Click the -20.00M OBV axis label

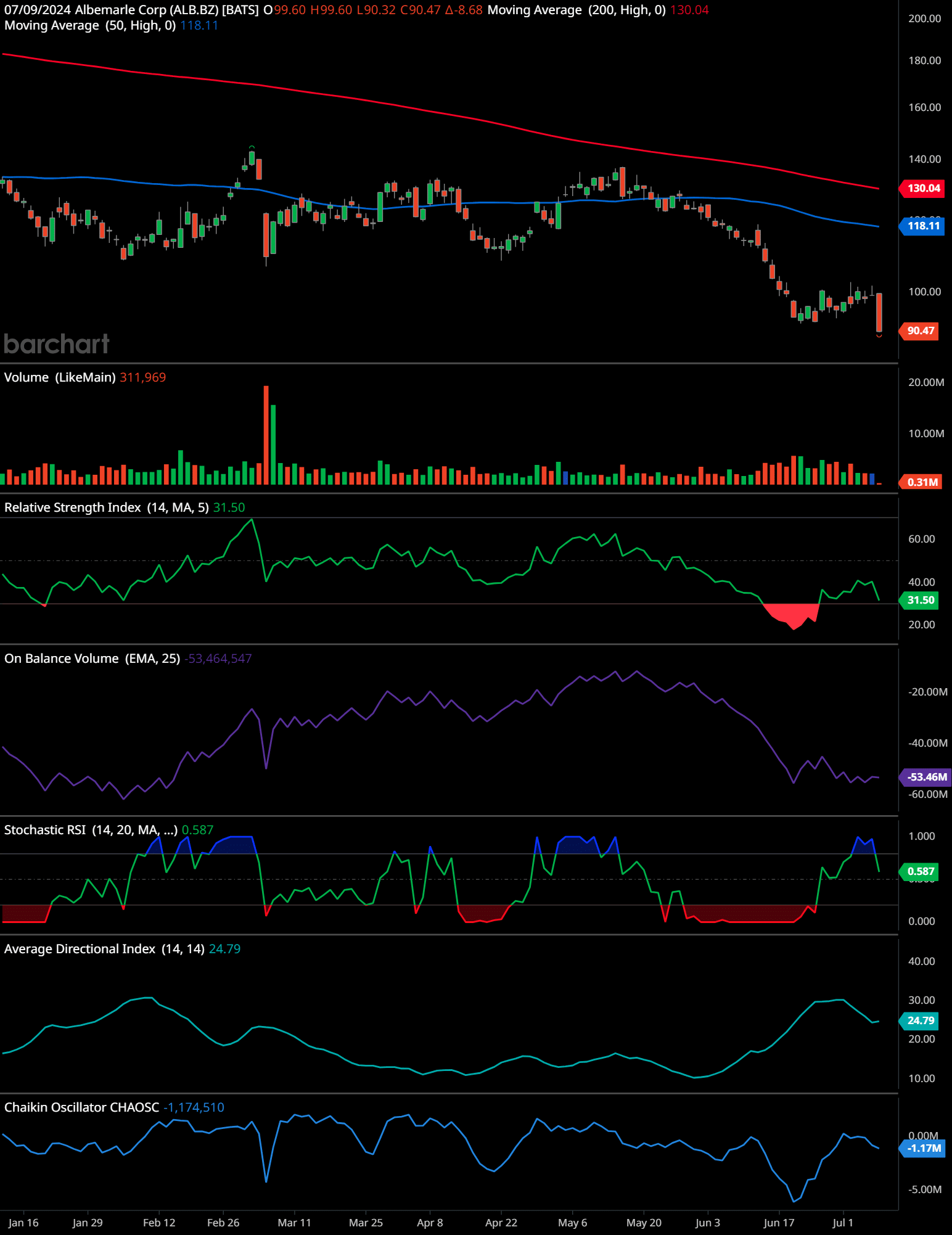[x=927, y=692]
